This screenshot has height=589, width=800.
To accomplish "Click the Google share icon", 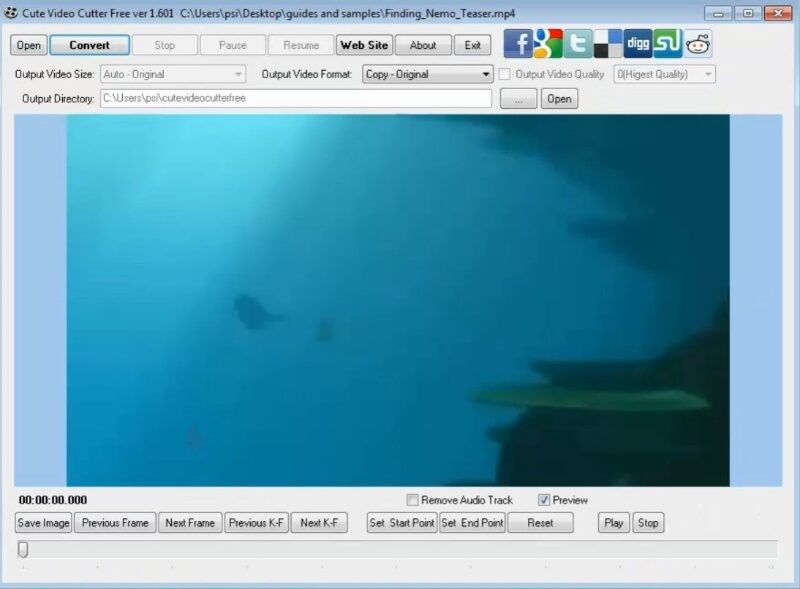I will (x=548, y=44).
